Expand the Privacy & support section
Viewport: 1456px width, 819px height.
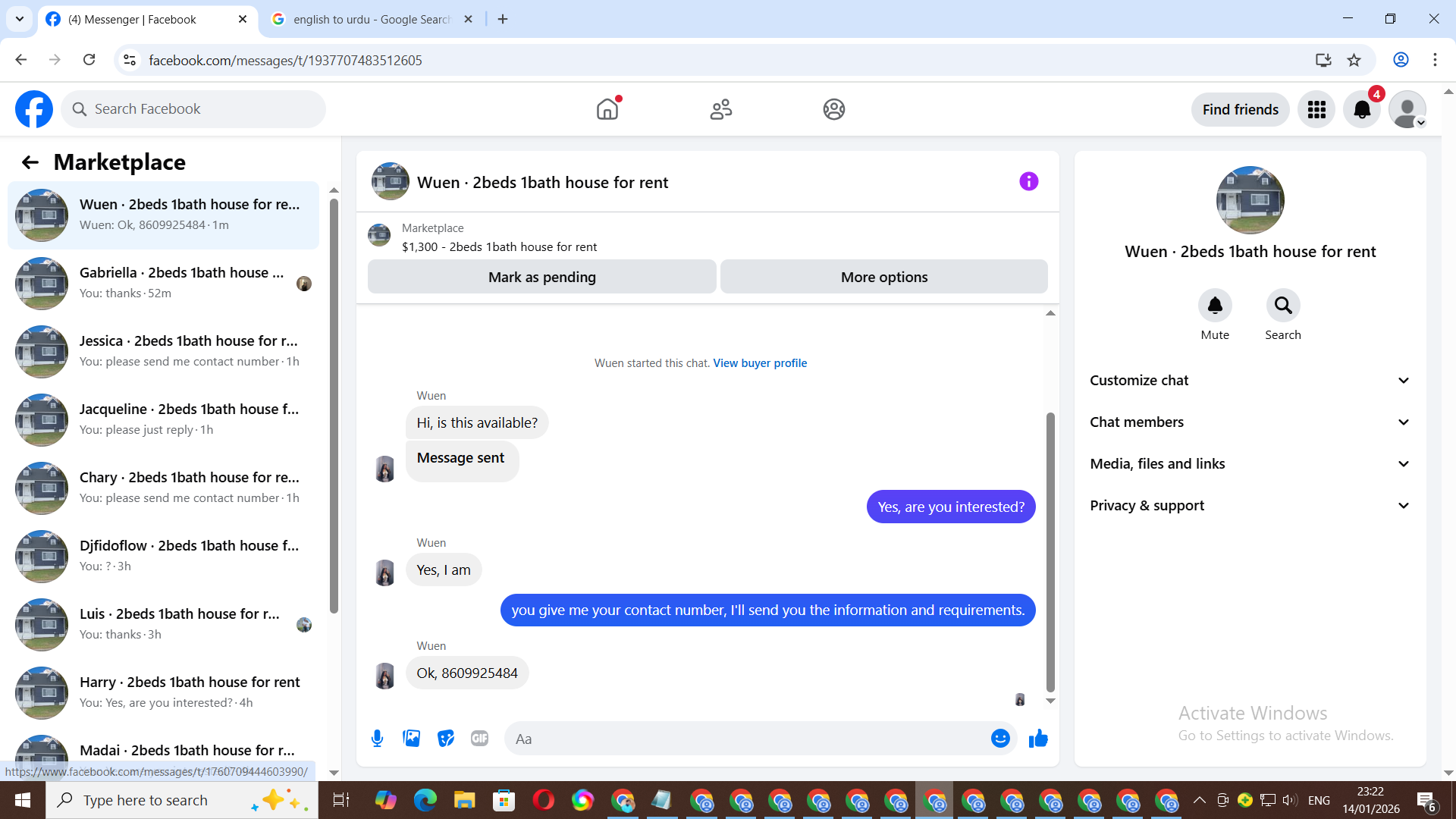pos(1250,506)
